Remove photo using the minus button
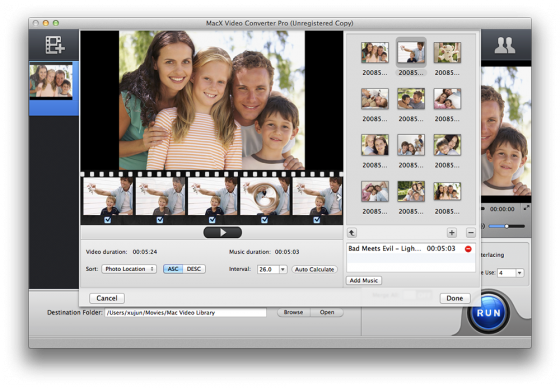 [471, 233]
